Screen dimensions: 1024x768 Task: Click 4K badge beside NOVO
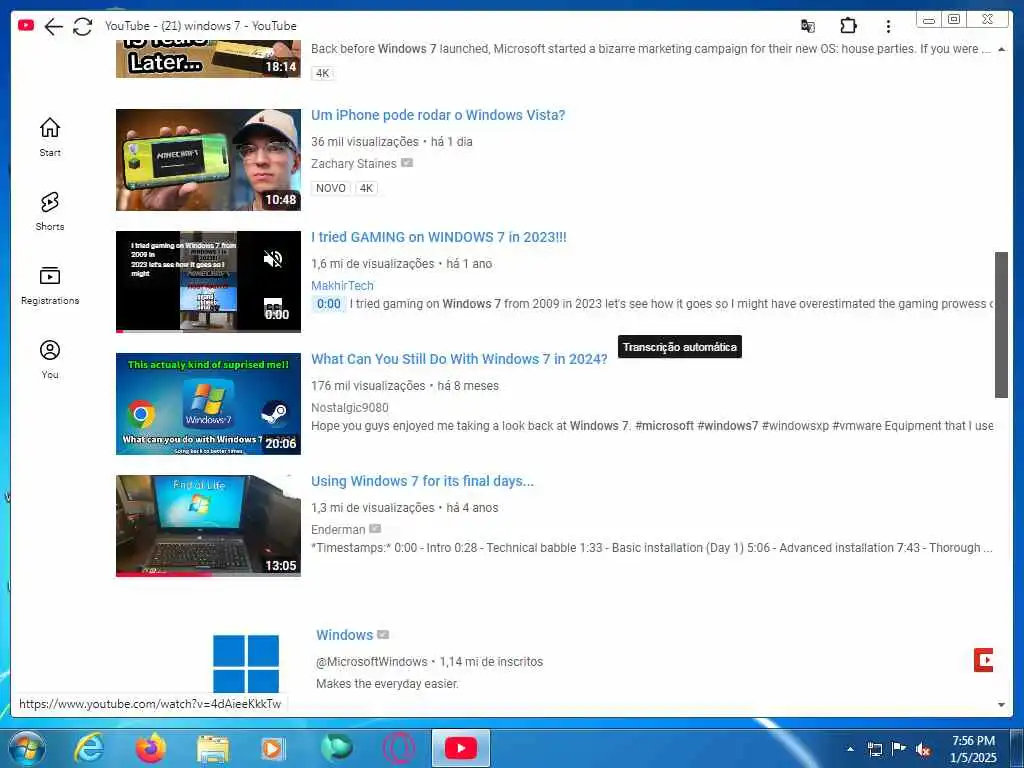(366, 188)
